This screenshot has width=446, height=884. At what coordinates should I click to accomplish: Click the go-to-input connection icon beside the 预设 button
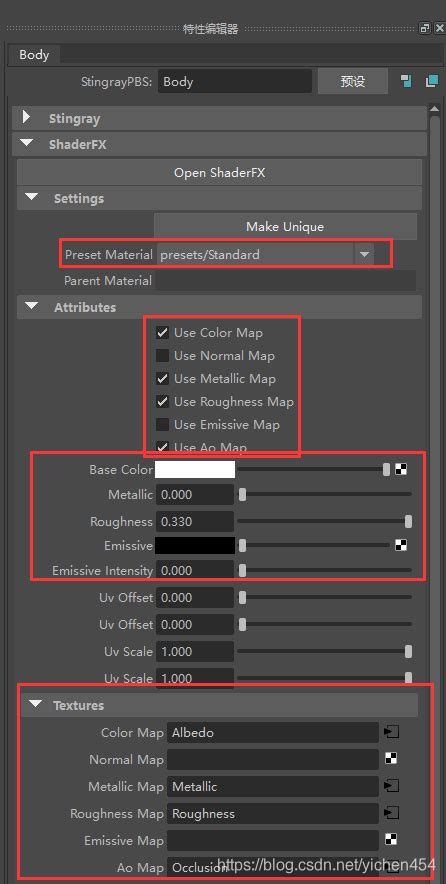point(406,81)
